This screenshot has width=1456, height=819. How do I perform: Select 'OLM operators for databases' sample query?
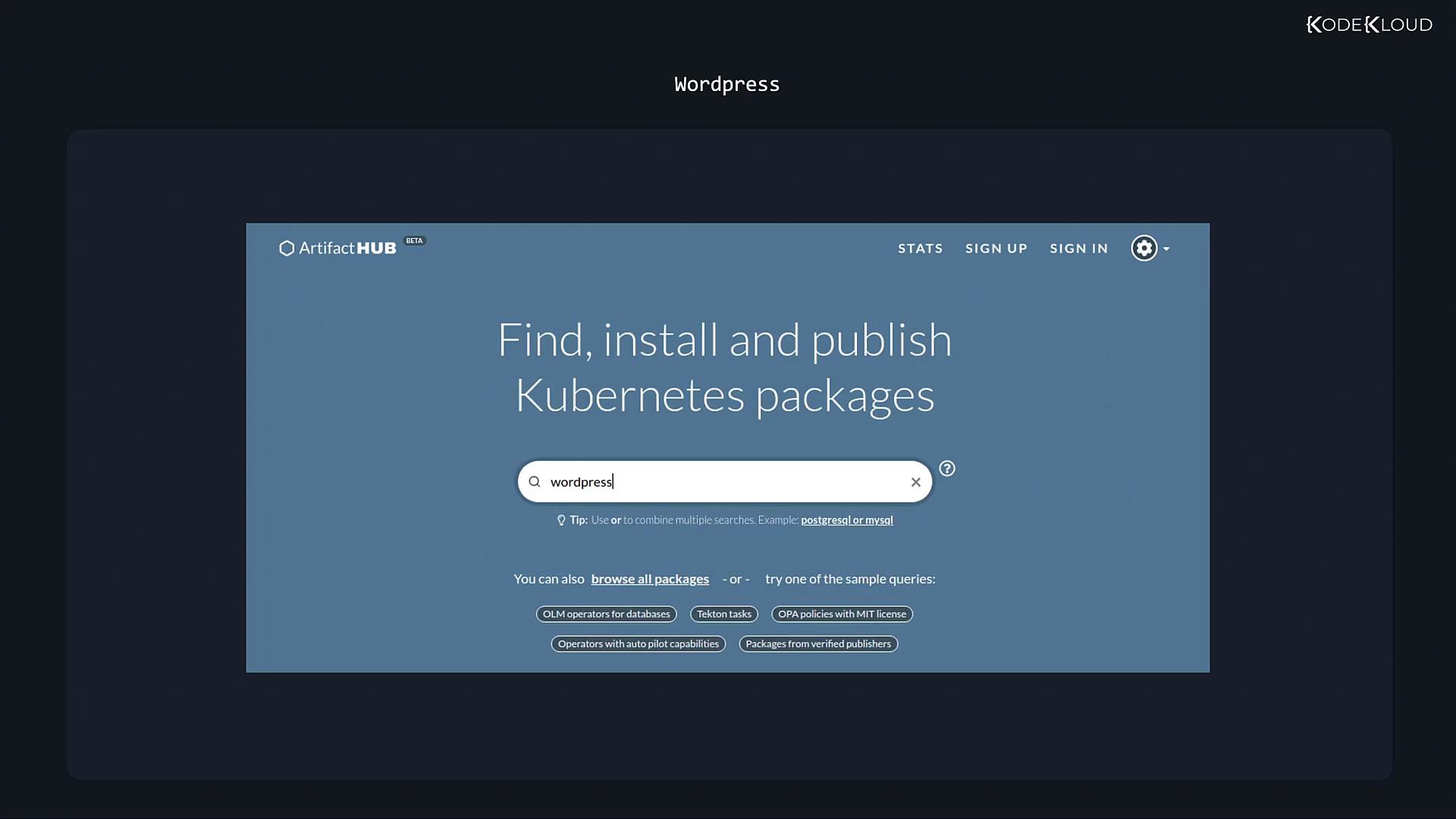pos(606,614)
